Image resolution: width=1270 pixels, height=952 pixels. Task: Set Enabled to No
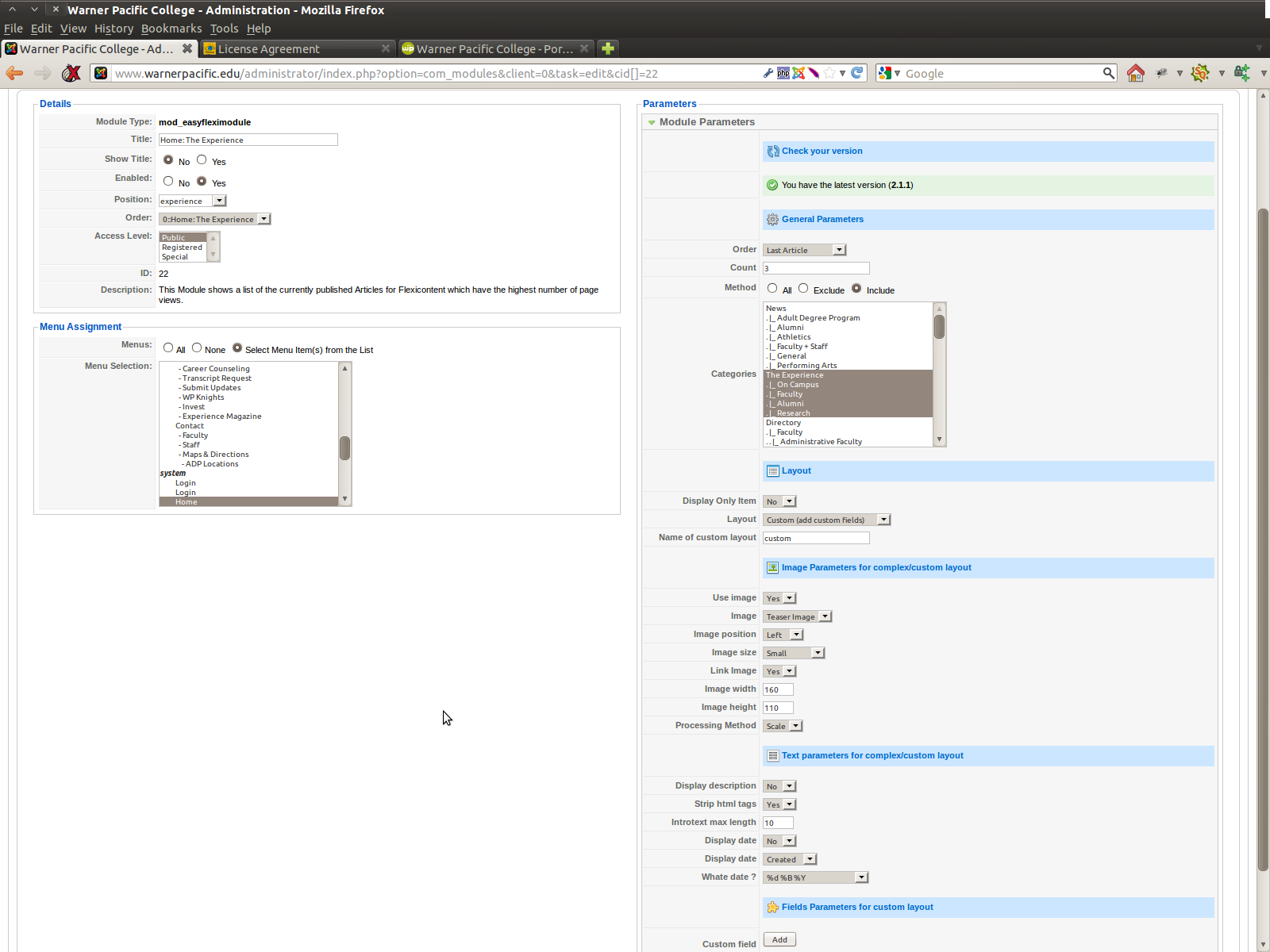168,182
